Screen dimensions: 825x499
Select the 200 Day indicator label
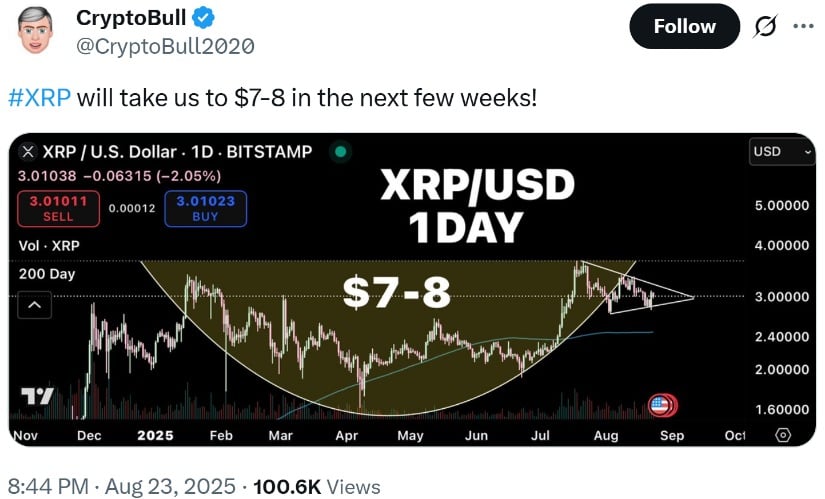tap(47, 274)
